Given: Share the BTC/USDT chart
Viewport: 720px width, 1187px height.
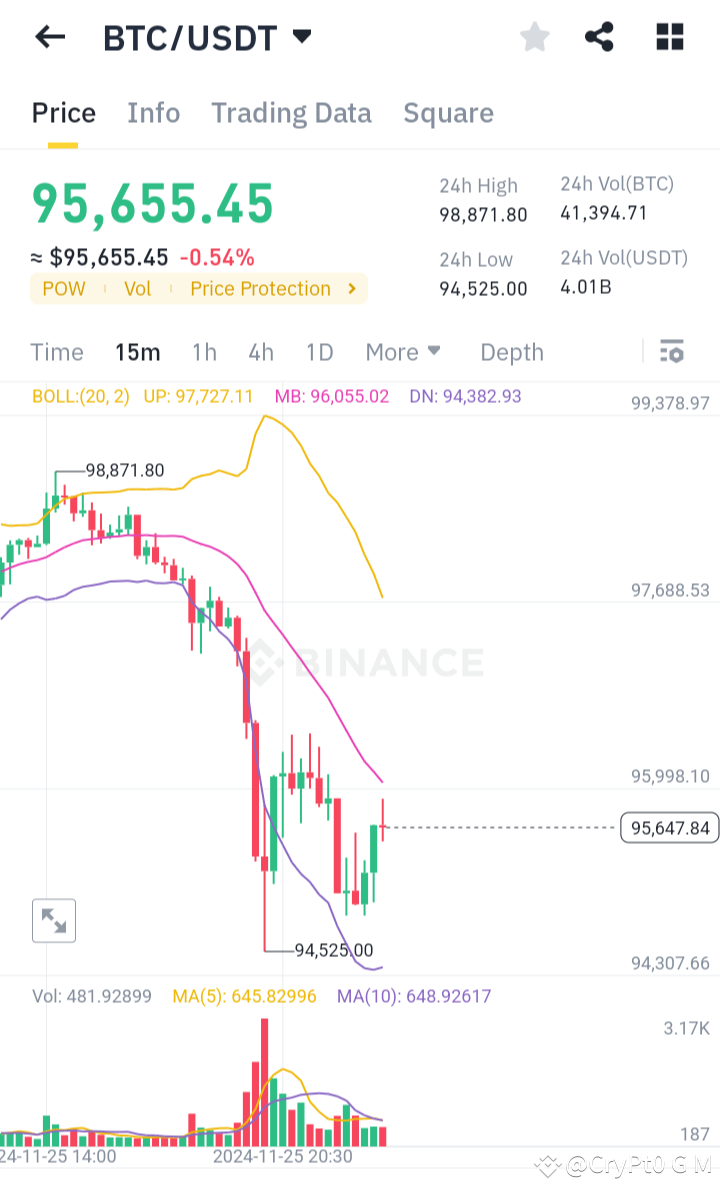Looking at the screenshot, I should [x=599, y=37].
